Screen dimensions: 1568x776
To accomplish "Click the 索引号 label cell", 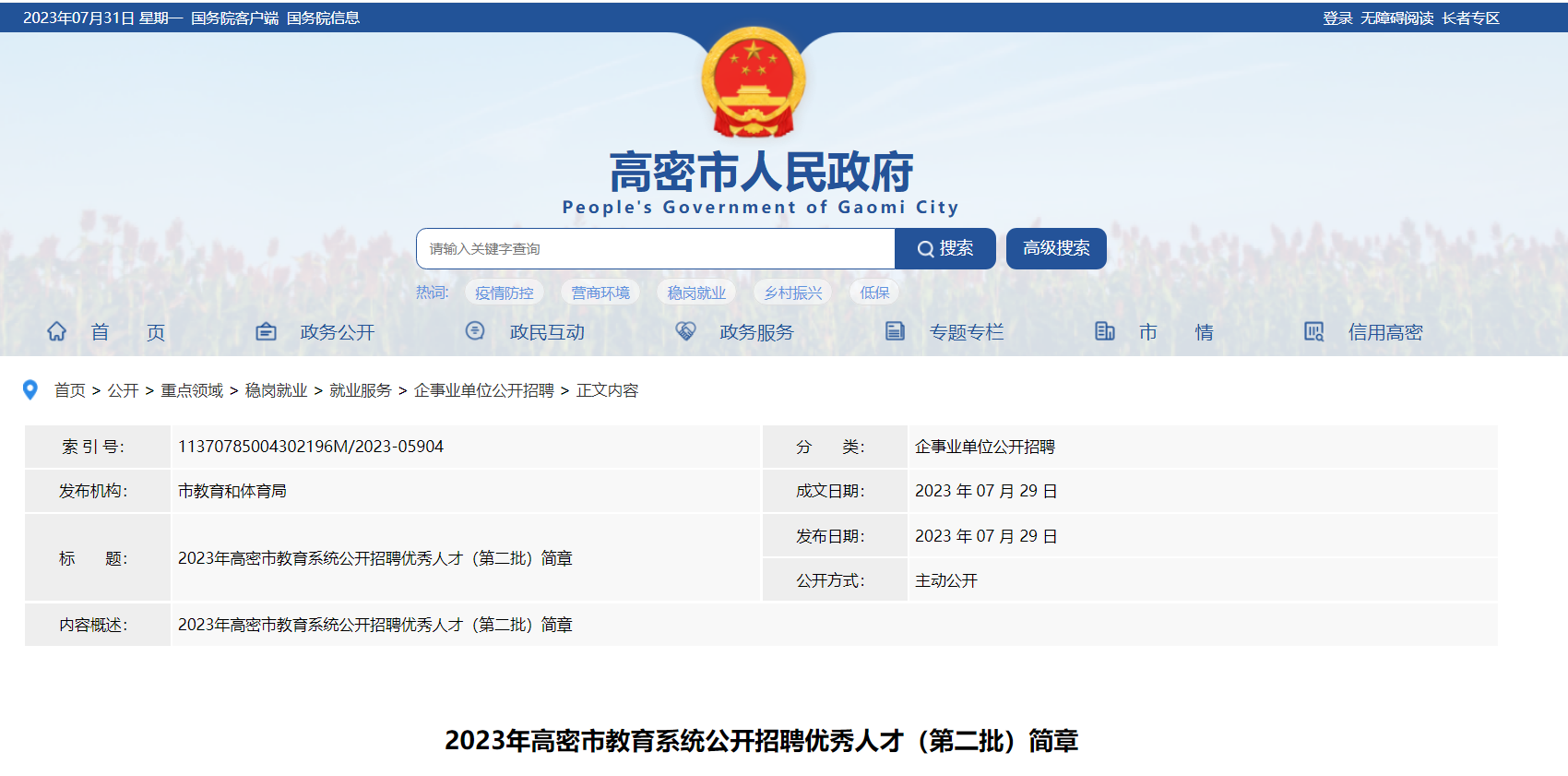I will coord(97,447).
